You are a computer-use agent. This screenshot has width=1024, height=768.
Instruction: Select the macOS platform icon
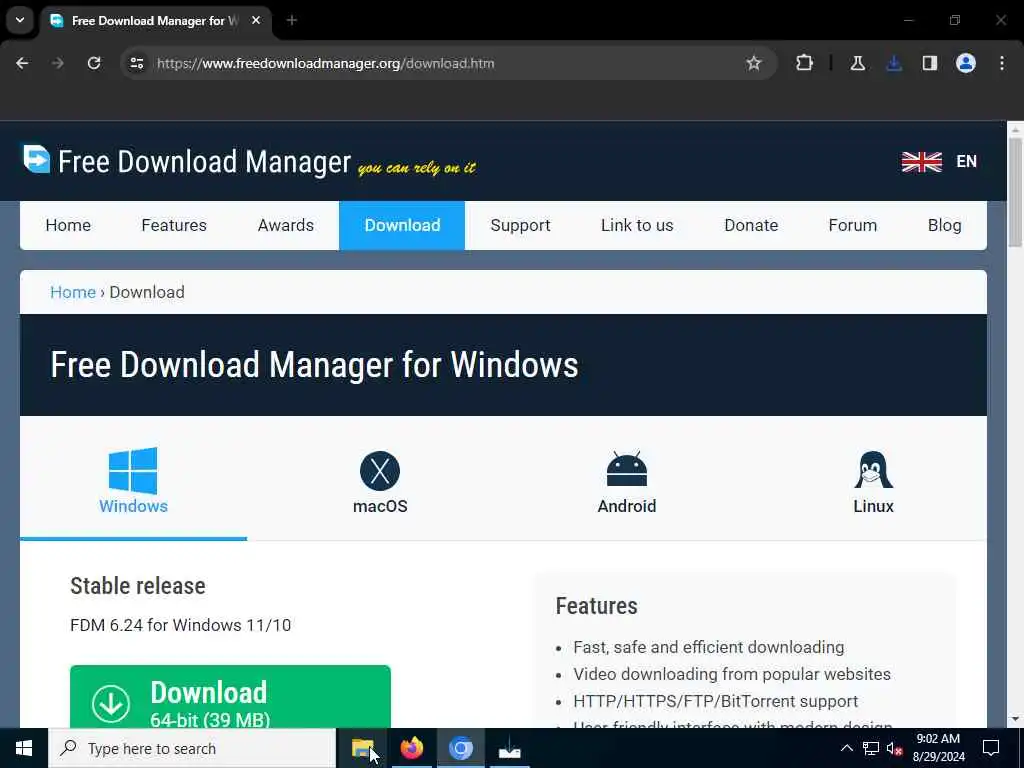tap(380, 471)
